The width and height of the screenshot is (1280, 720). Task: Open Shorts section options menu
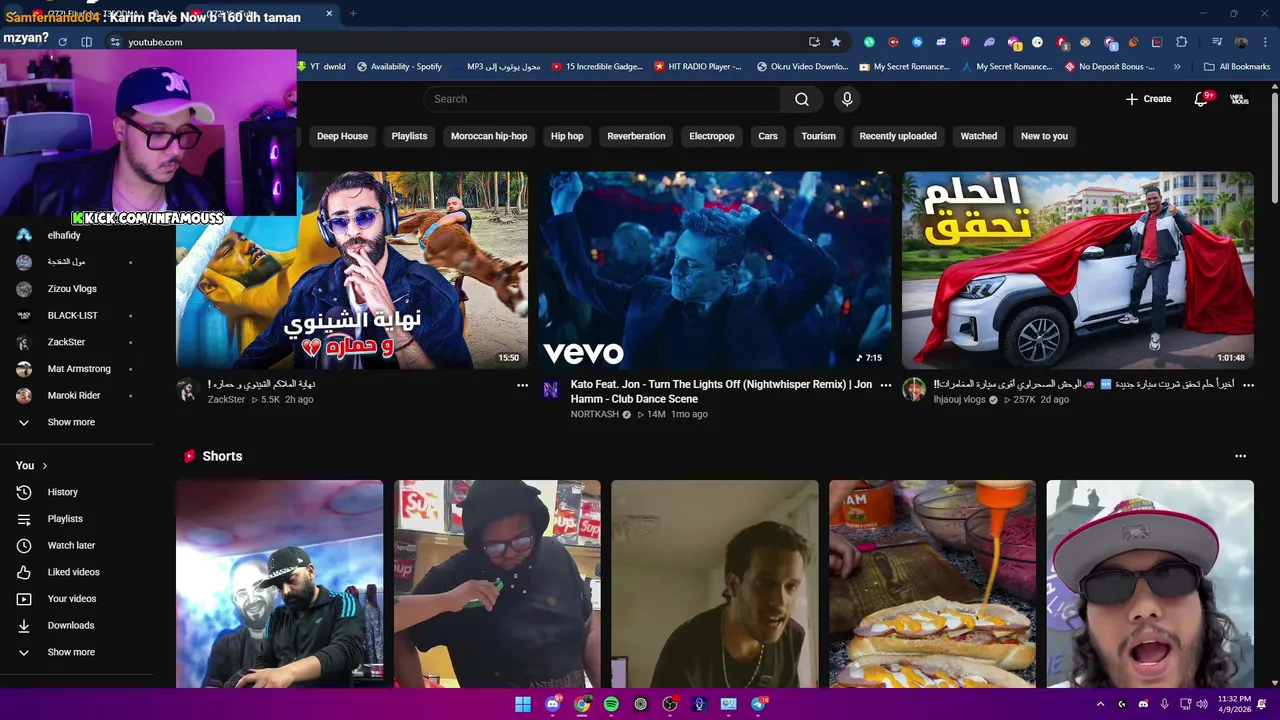1240,456
